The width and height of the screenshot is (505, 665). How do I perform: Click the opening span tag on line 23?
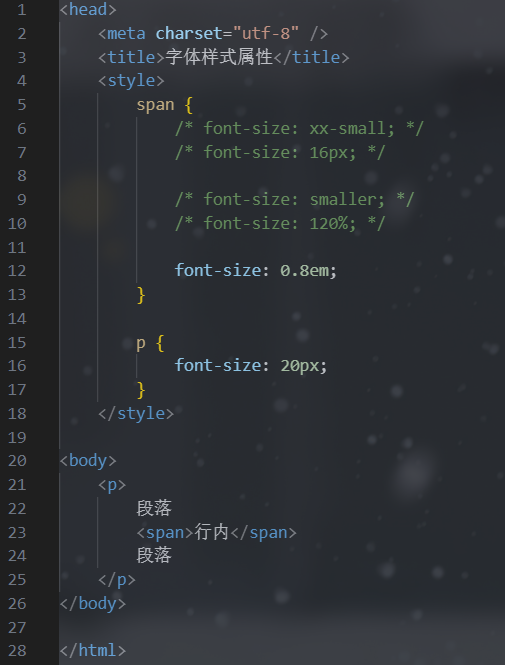[165, 533]
